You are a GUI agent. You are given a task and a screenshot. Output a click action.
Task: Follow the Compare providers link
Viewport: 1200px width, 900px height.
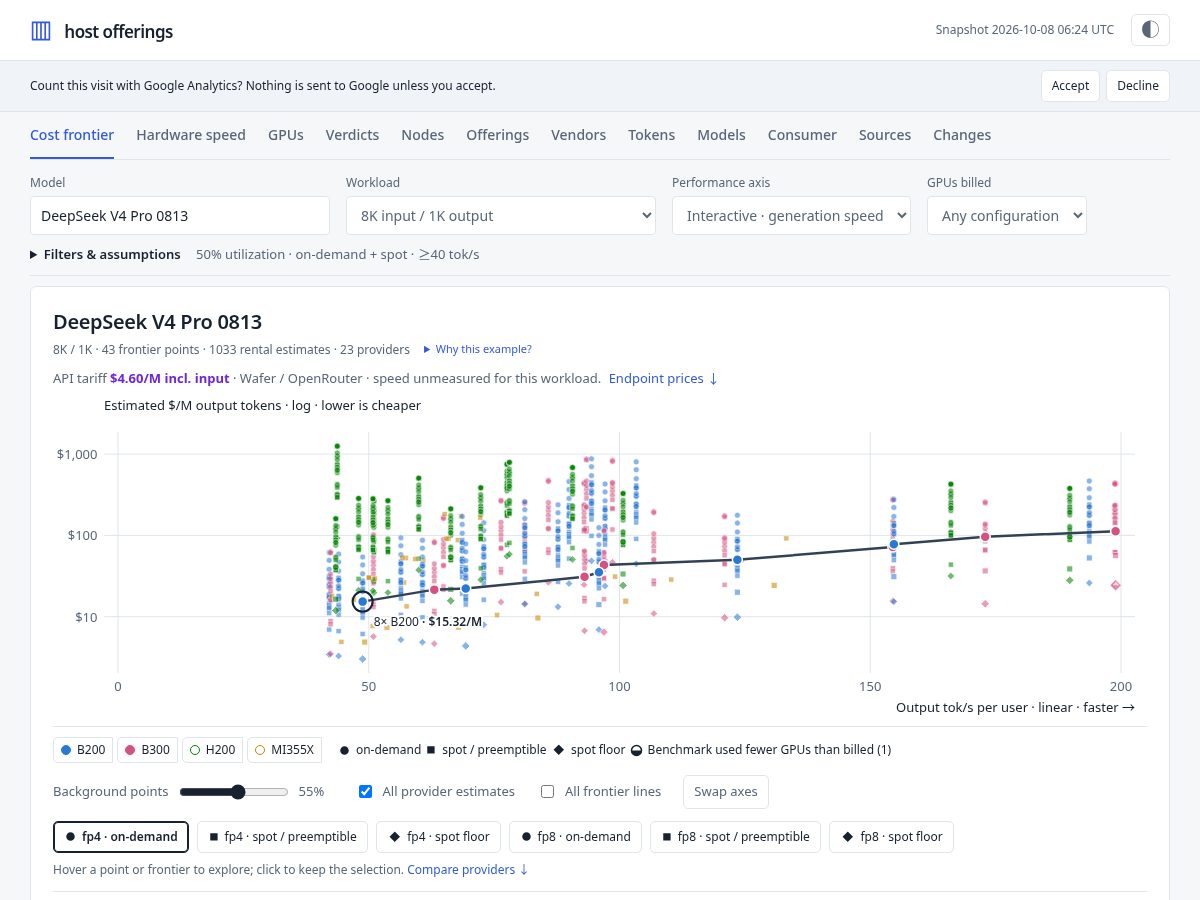pyautogui.click(x=468, y=870)
